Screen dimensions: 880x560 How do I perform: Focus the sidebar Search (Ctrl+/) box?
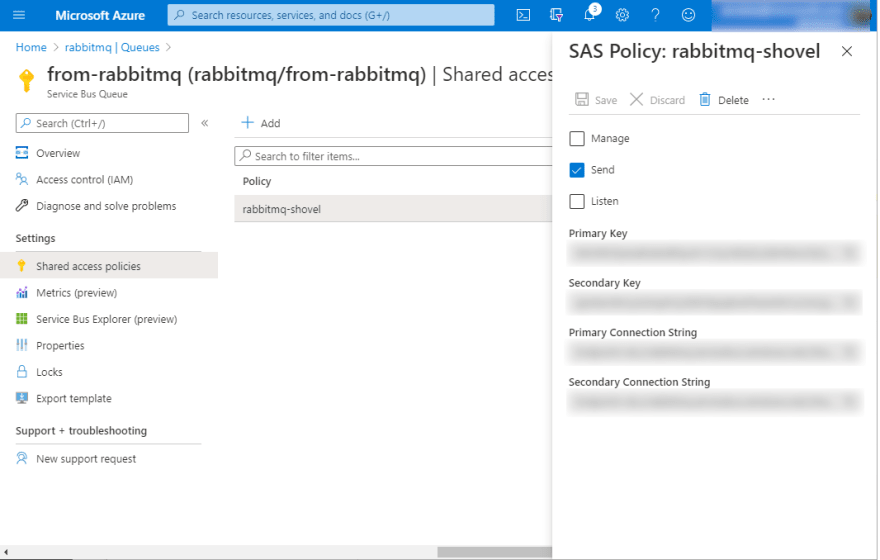pos(102,123)
